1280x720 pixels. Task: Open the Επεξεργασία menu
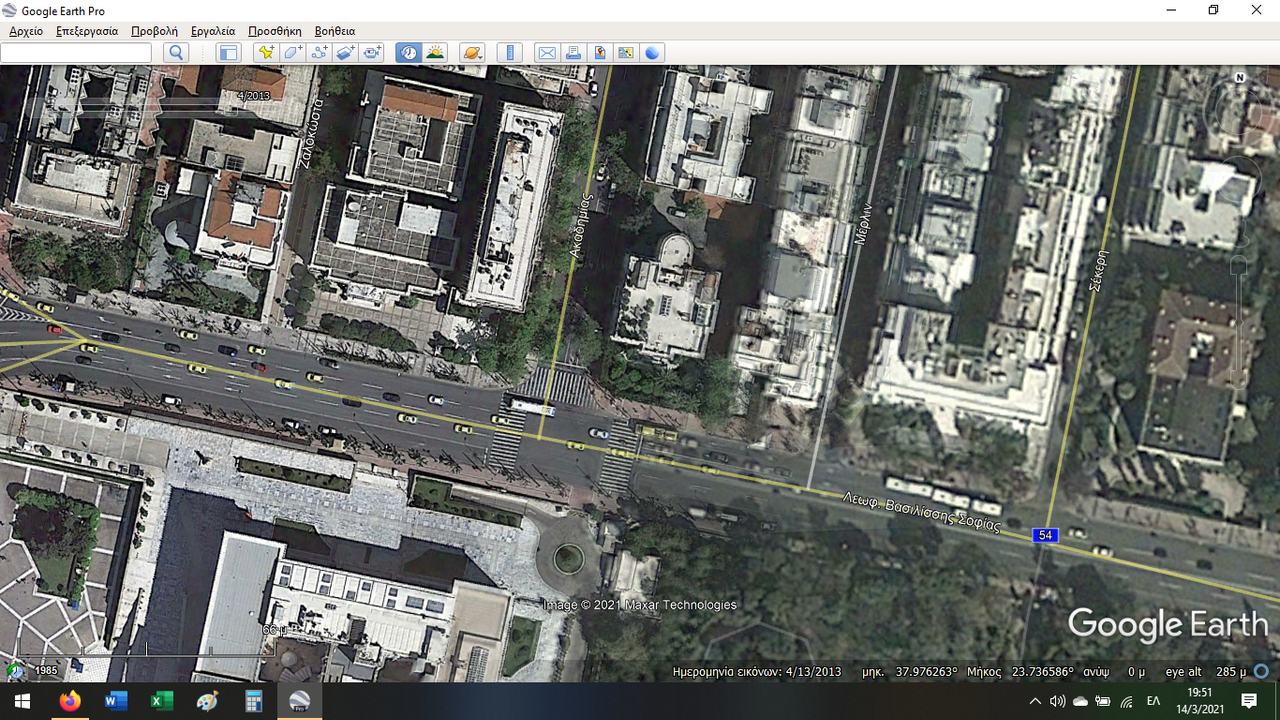coord(87,31)
